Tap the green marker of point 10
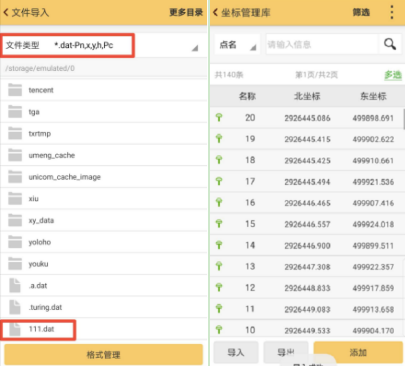 219,330
